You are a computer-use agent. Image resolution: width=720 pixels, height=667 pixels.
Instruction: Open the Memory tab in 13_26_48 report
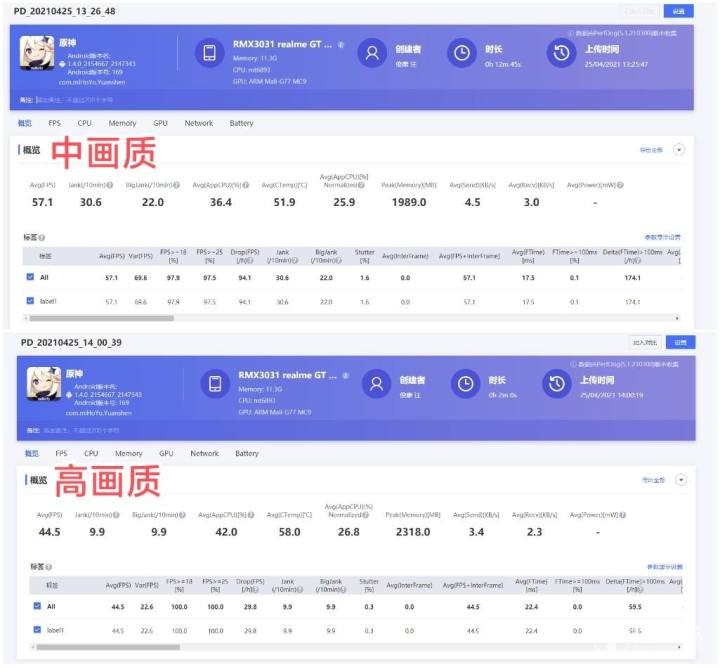tap(122, 123)
